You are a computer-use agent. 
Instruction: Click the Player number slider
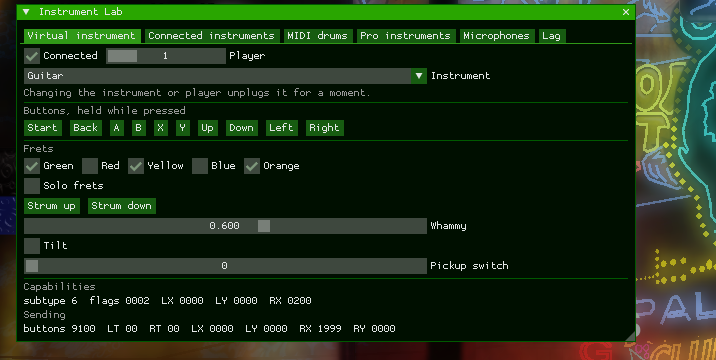(x=166, y=56)
